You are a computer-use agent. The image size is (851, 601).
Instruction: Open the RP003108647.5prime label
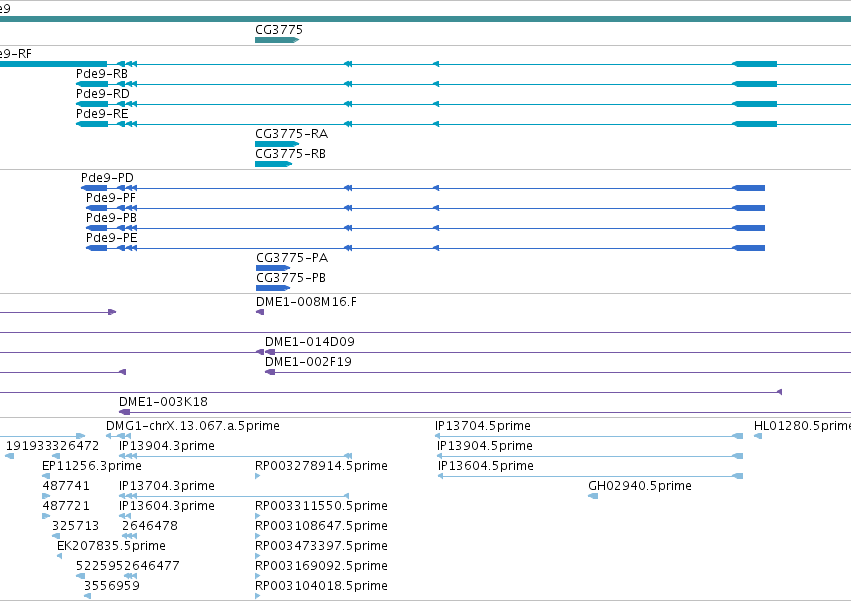point(321,526)
